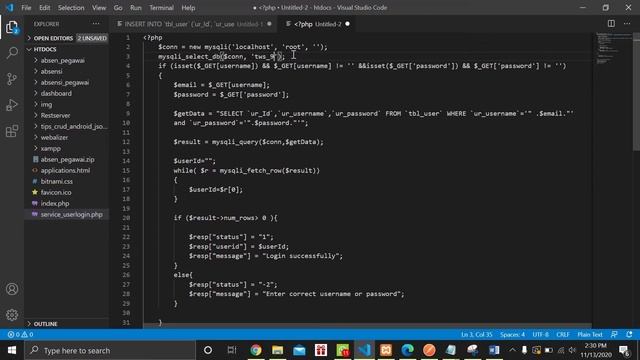Open the View menu
This screenshot has width=640, height=360.
(99, 8)
